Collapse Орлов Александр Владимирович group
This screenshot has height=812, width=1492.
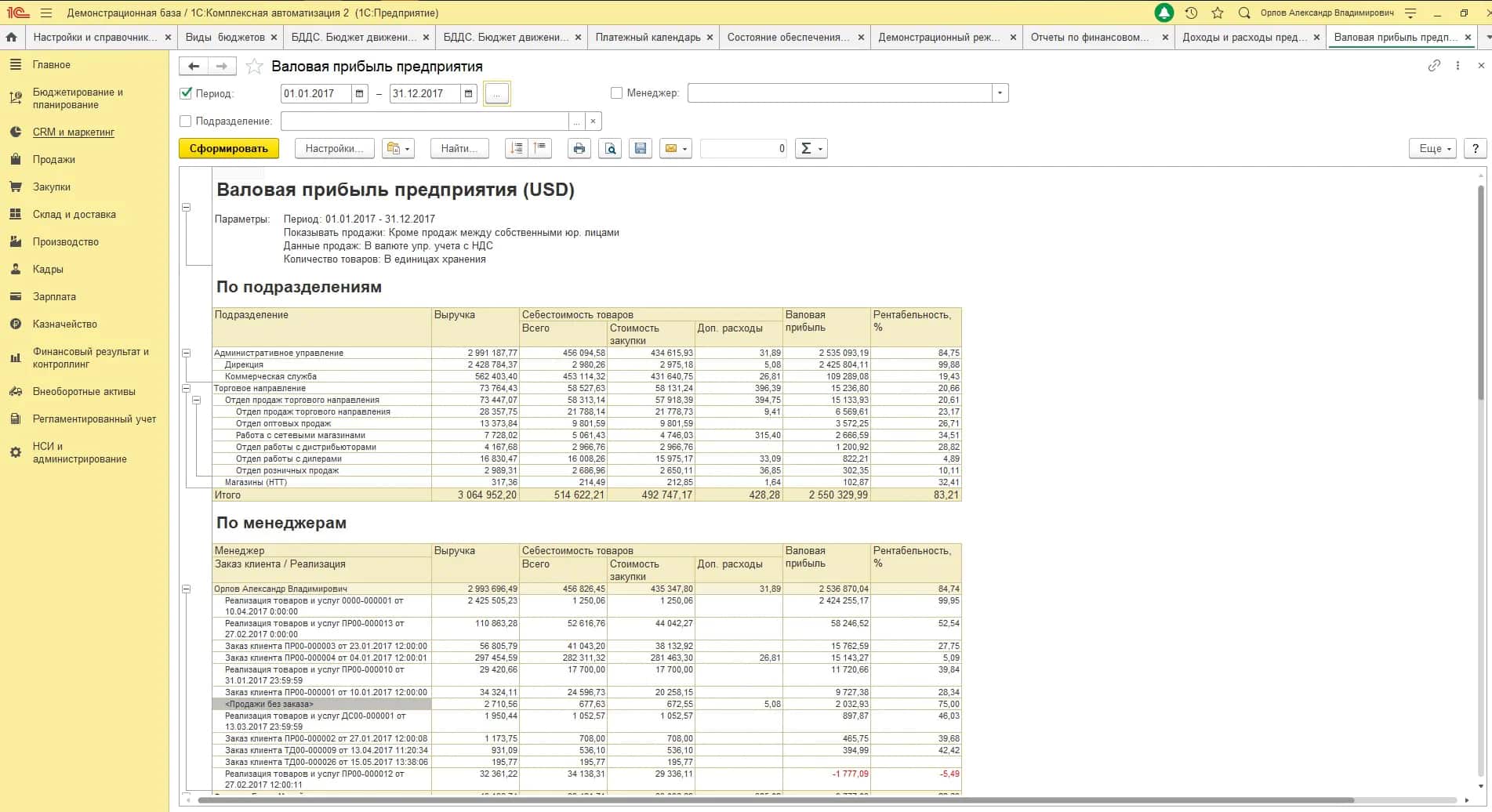coord(187,589)
